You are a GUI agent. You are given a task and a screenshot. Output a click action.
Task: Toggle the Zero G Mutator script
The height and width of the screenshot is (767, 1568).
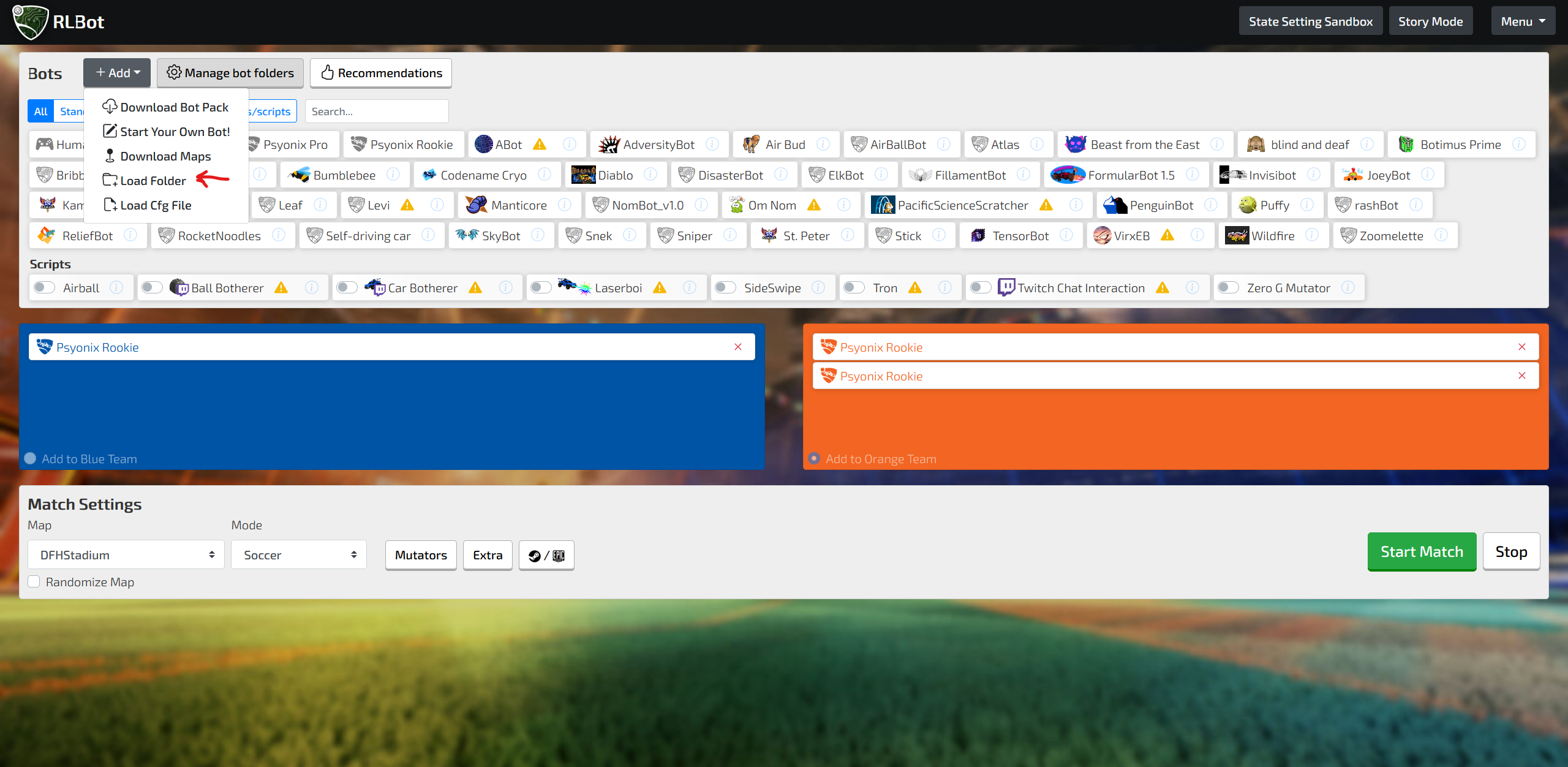[1228, 287]
